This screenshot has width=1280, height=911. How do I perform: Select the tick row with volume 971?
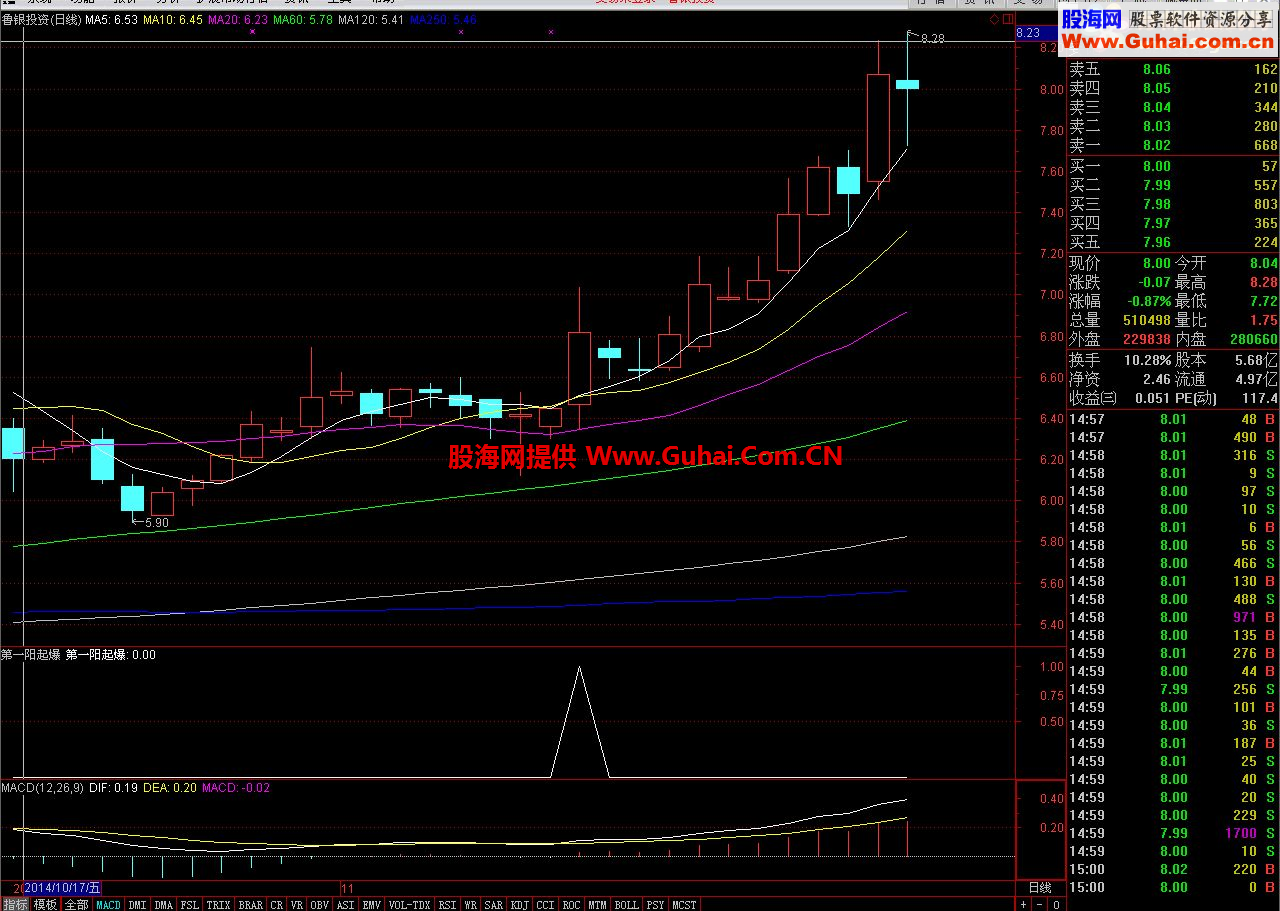pyautogui.click(x=1172, y=617)
